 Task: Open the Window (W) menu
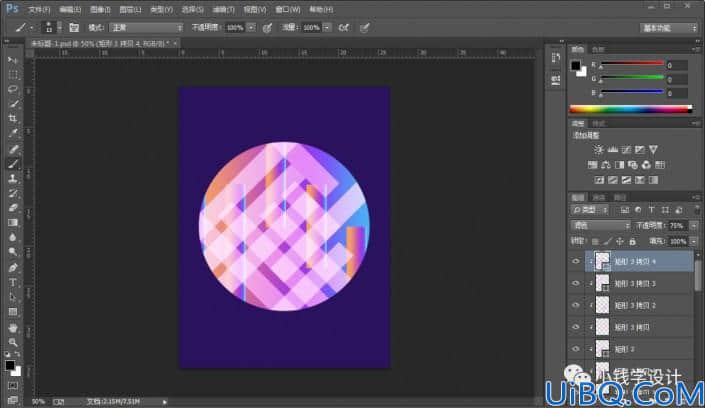coord(288,9)
